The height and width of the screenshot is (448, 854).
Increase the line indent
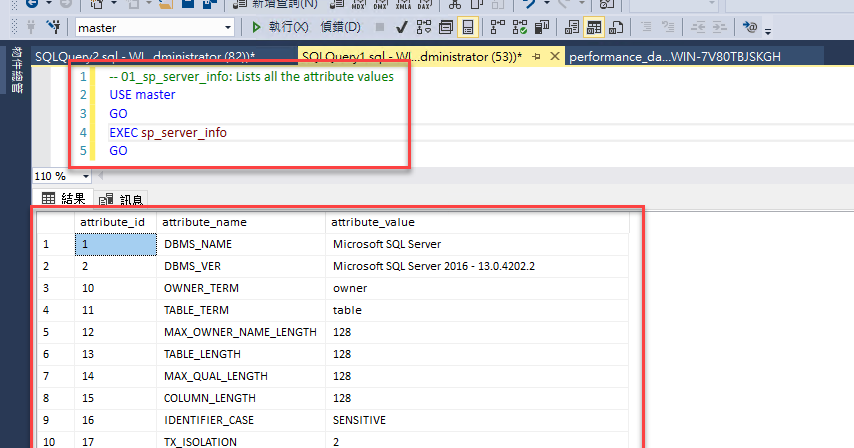point(719,27)
